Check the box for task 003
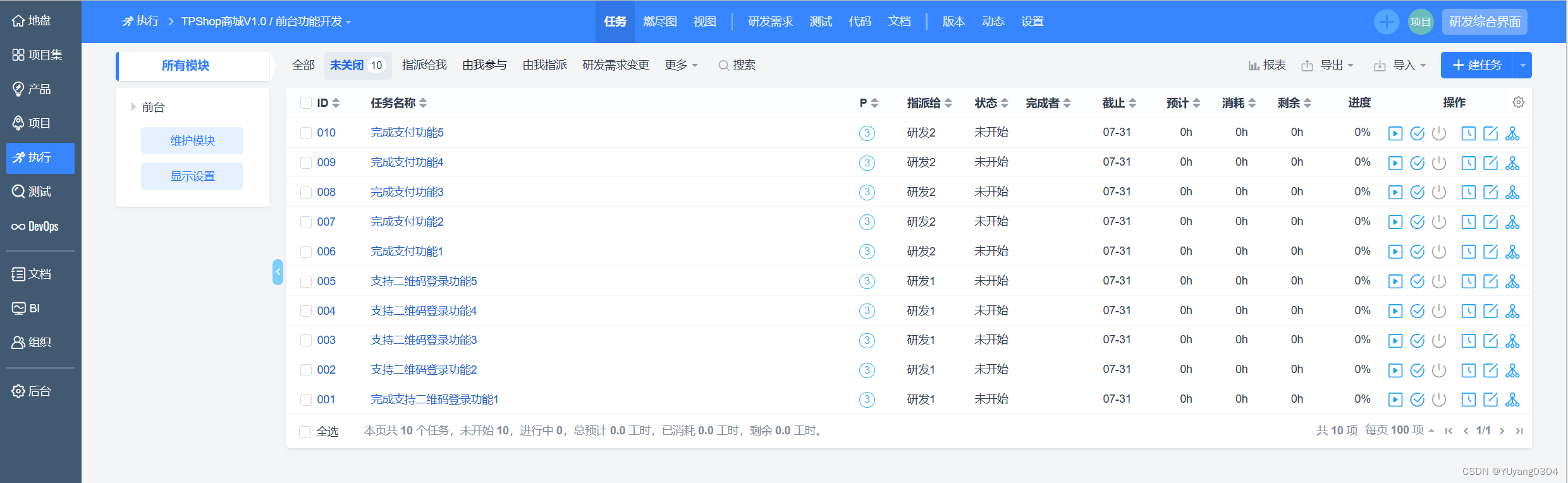Screen dimensions: 1568x483 (306, 340)
